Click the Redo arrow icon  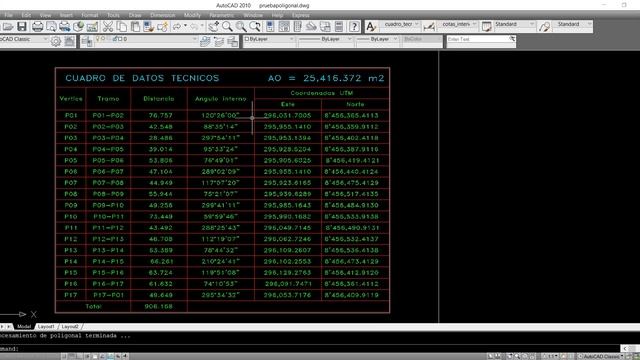click(194, 27)
